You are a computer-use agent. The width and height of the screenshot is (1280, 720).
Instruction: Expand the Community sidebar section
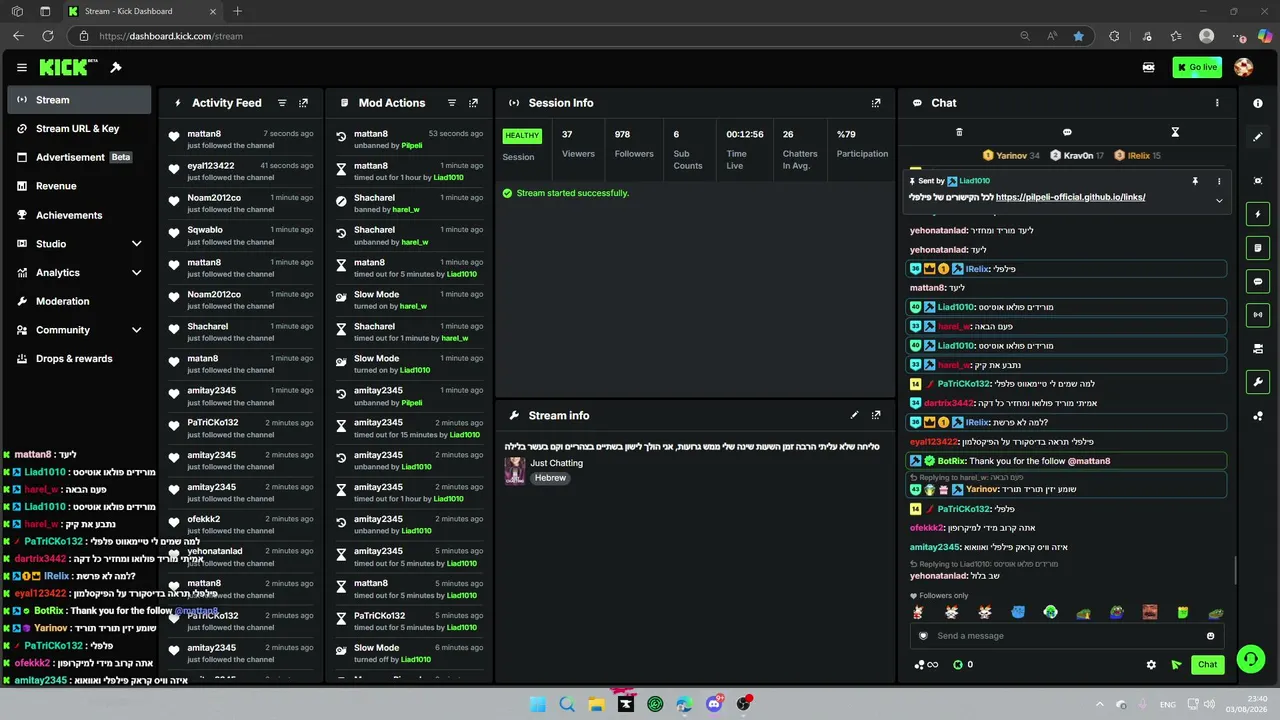(x=137, y=330)
